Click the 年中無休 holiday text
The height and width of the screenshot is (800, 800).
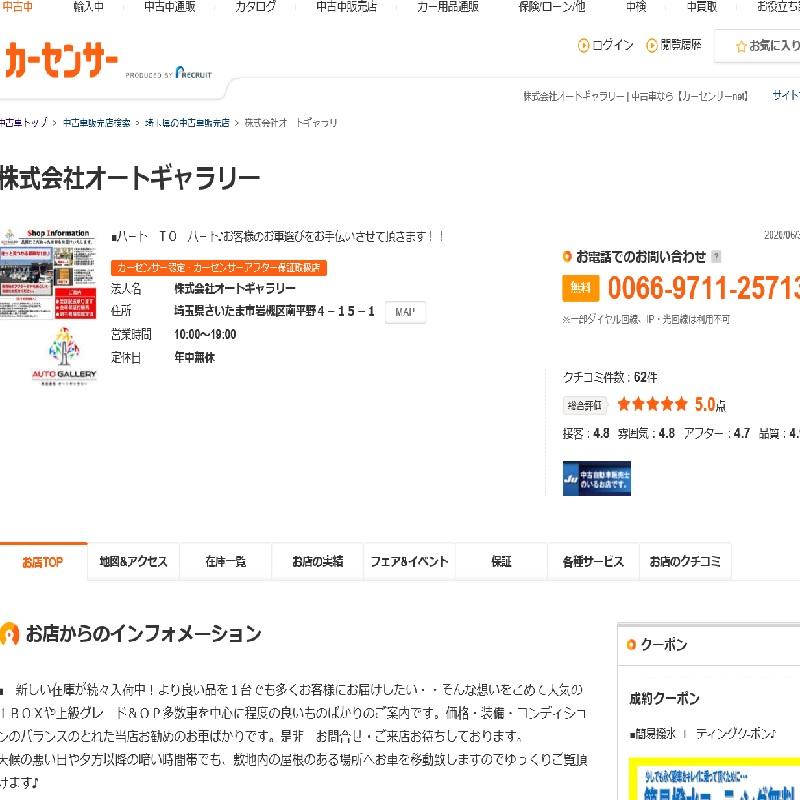pos(194,358)
